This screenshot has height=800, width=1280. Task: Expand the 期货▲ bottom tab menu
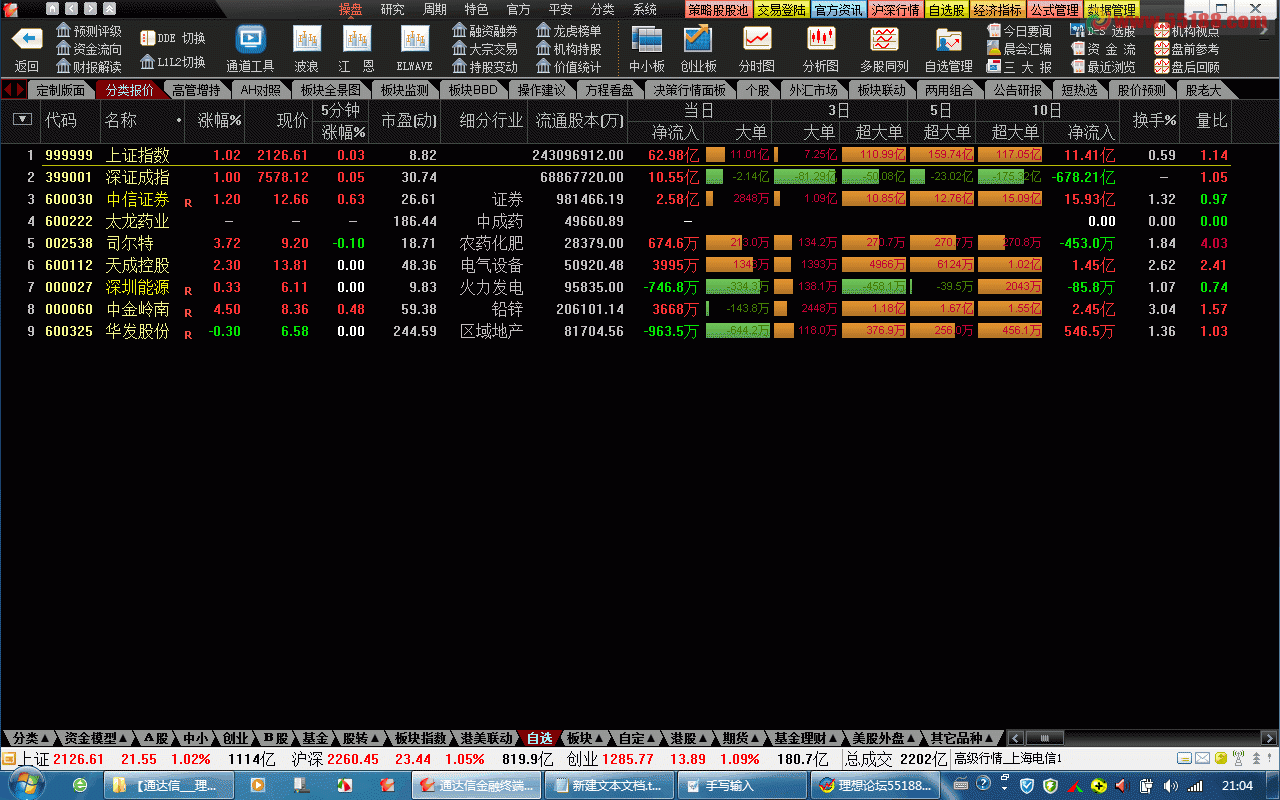741,738
